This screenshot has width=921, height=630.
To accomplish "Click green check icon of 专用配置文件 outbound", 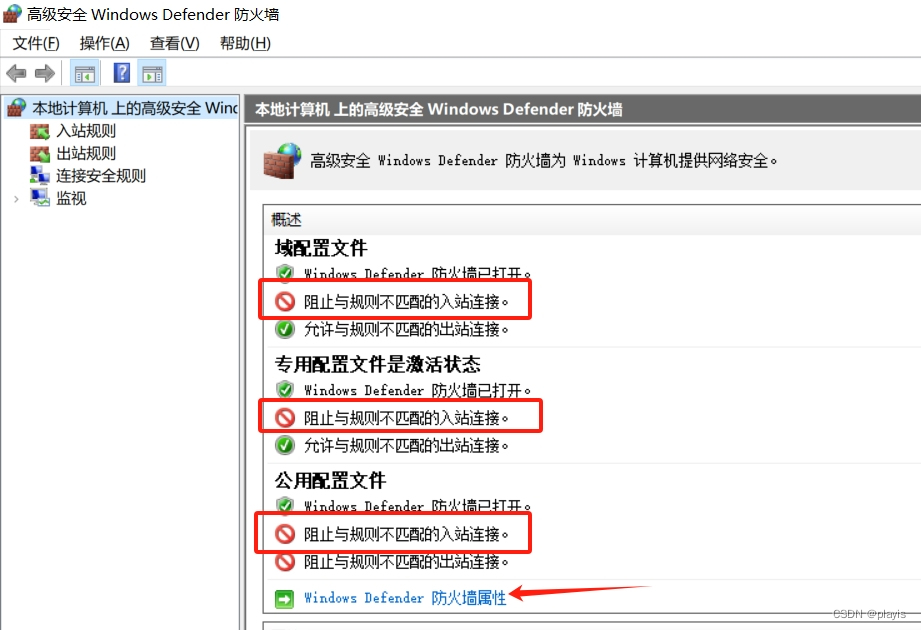I will pyautogui.click(x=285, y=445).
